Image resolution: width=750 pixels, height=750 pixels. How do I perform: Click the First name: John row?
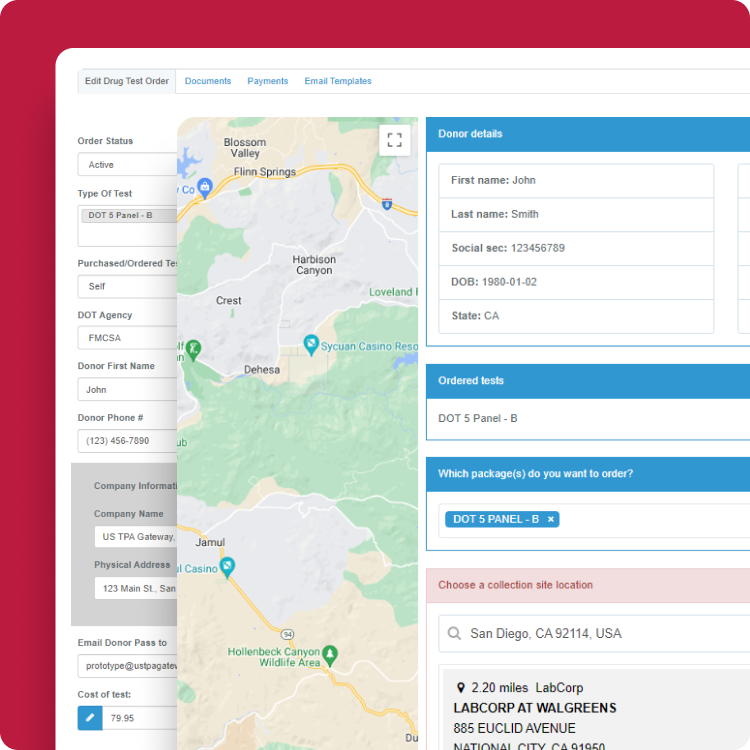click(576, 180)
